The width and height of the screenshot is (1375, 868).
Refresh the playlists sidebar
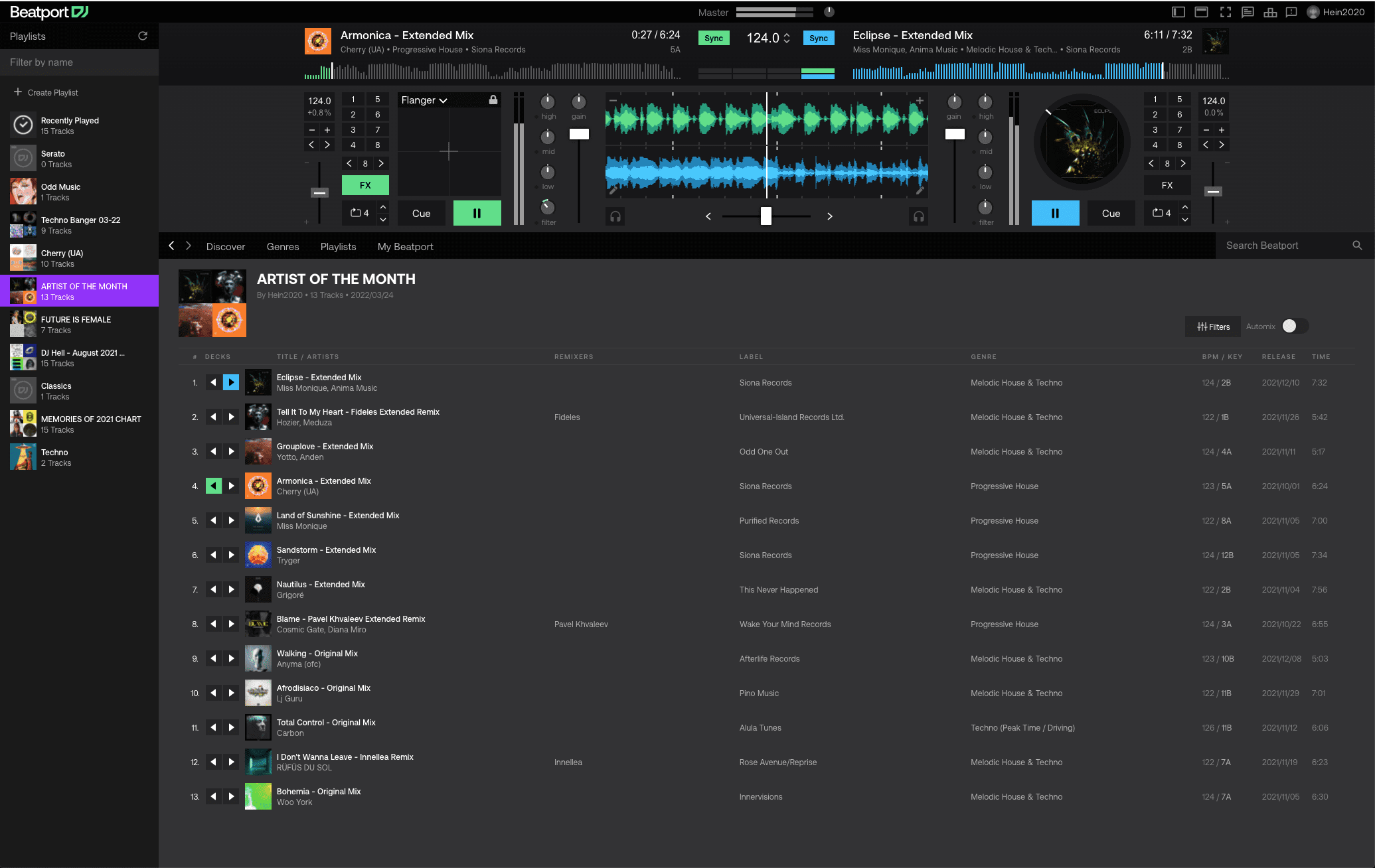pos(143,36)
